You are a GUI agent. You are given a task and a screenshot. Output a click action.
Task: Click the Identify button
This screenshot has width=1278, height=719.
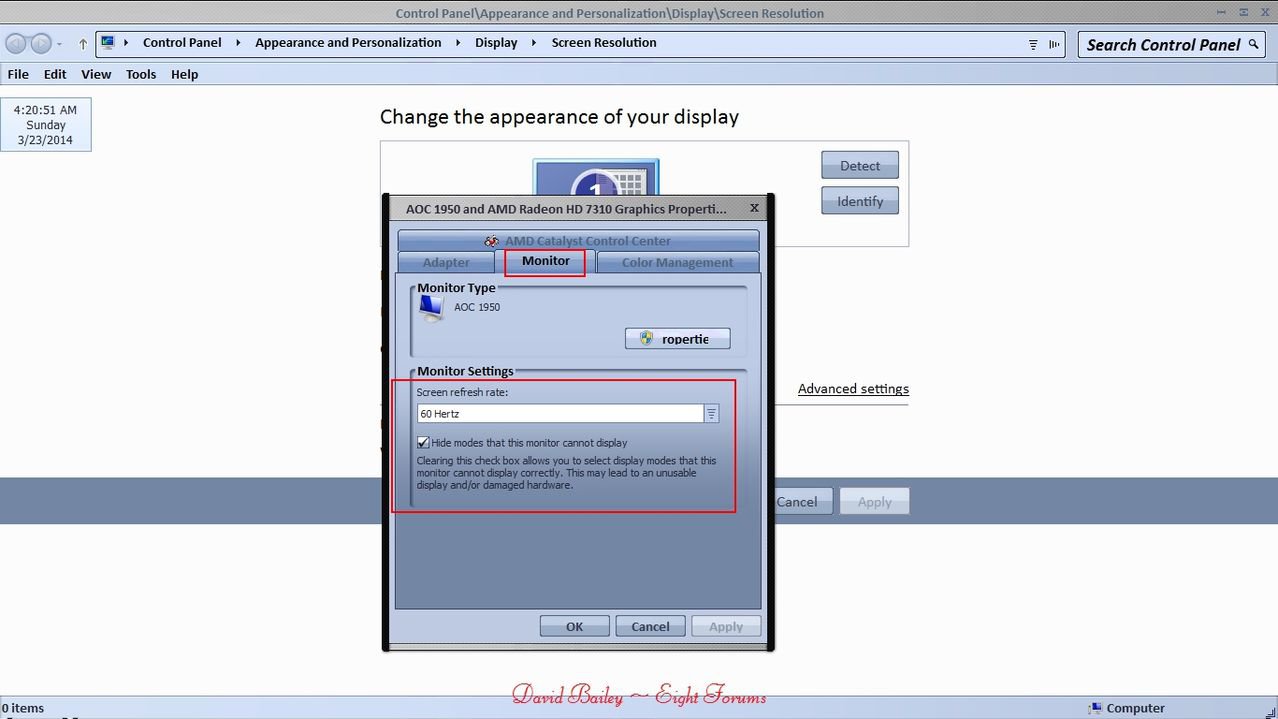(x=860, y=201)
